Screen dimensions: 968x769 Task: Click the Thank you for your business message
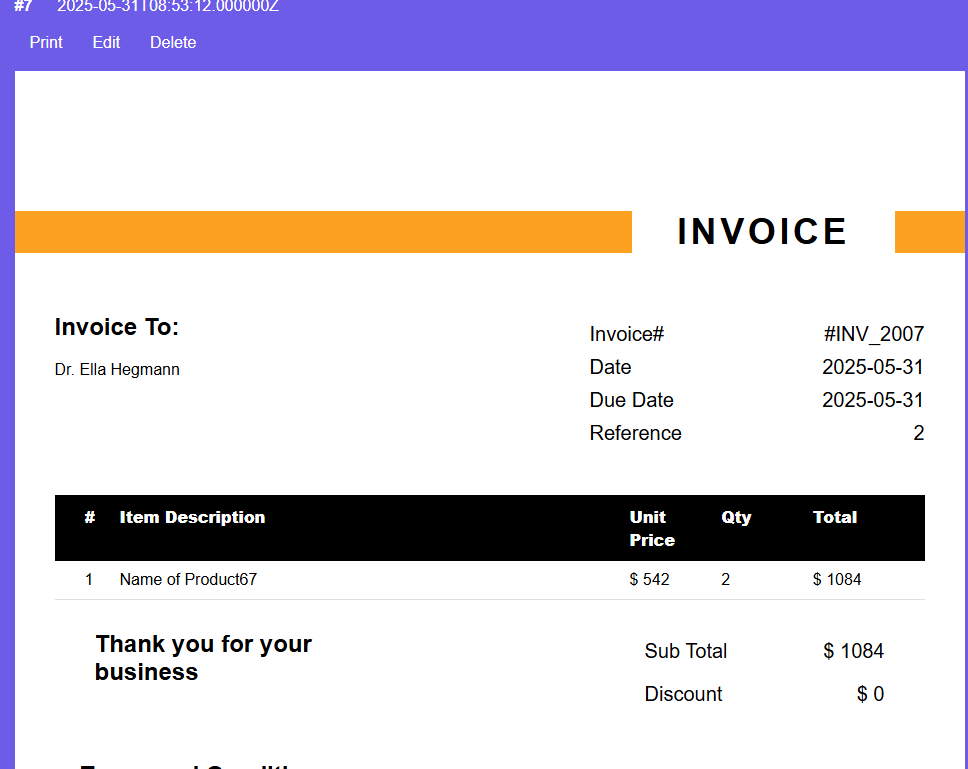point(203,657)
